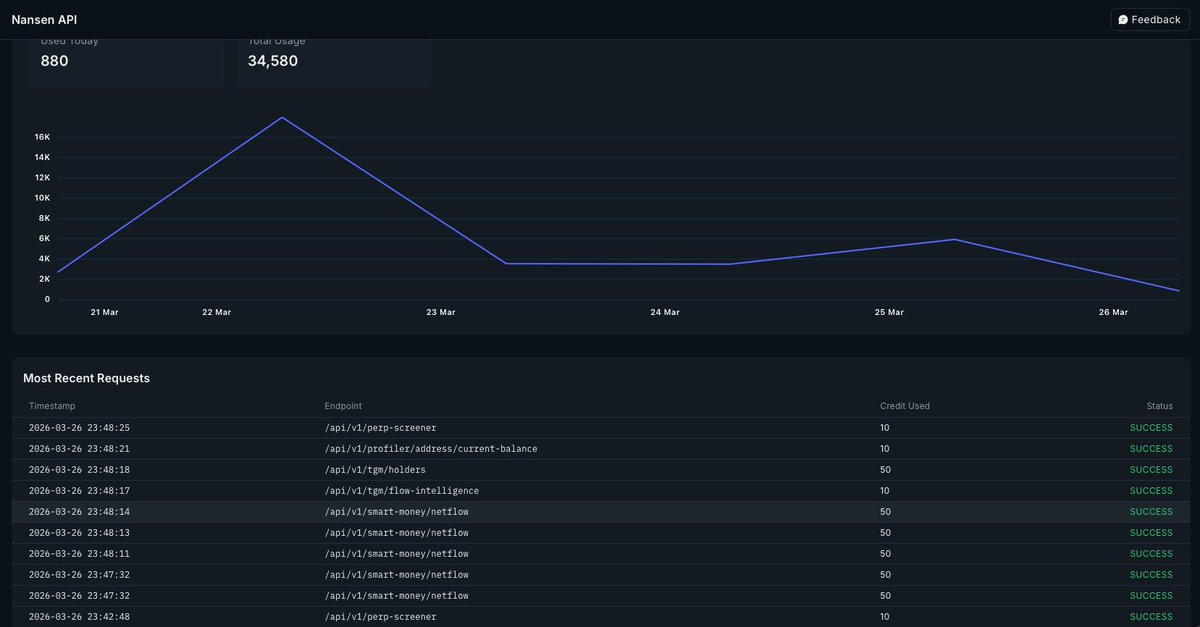
Task: Click SUCCESS status in 23:42:48 row
Action: coord(1151,617)
